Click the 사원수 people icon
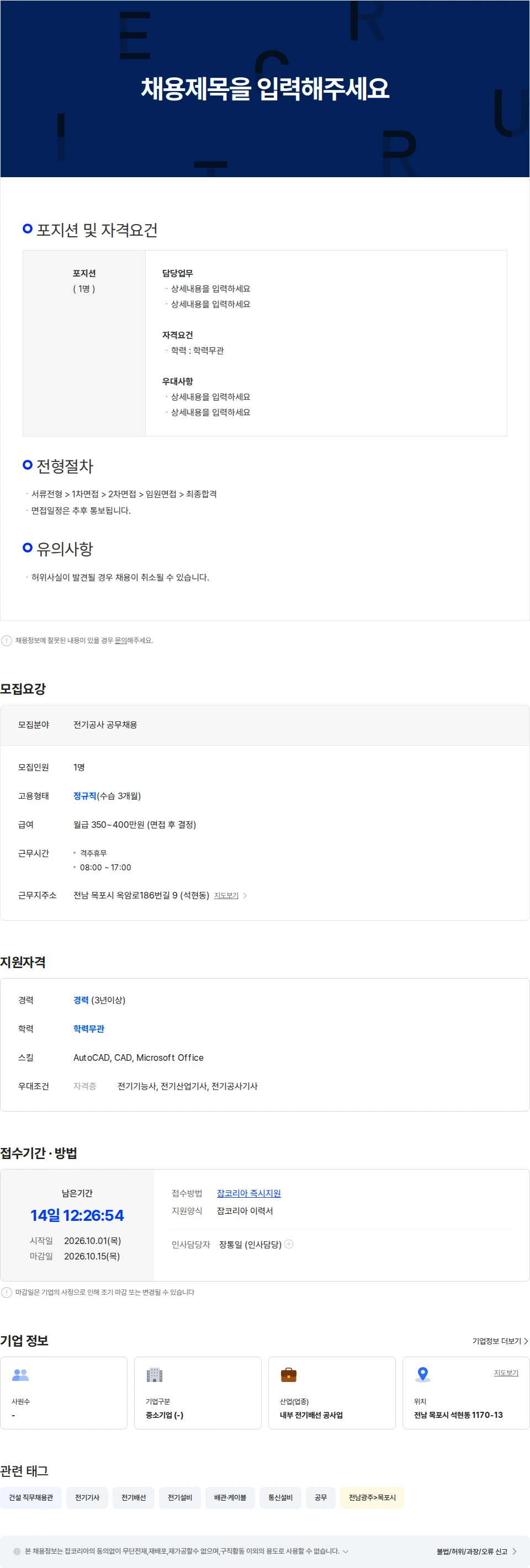The height and width of the screenshot is (1568, 530). (x=21, y=1374)
